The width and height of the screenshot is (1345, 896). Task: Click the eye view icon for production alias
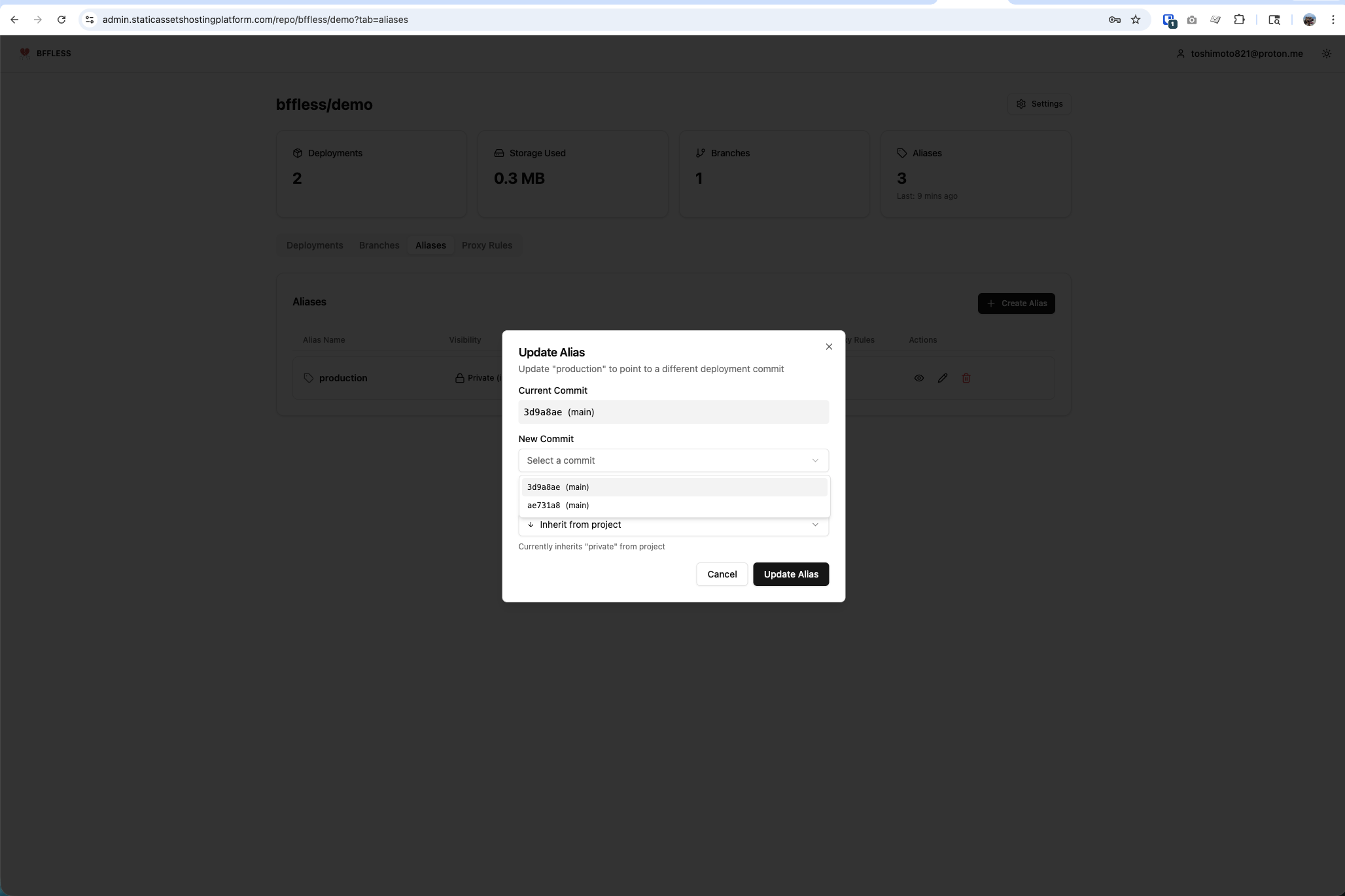(919, 378)
